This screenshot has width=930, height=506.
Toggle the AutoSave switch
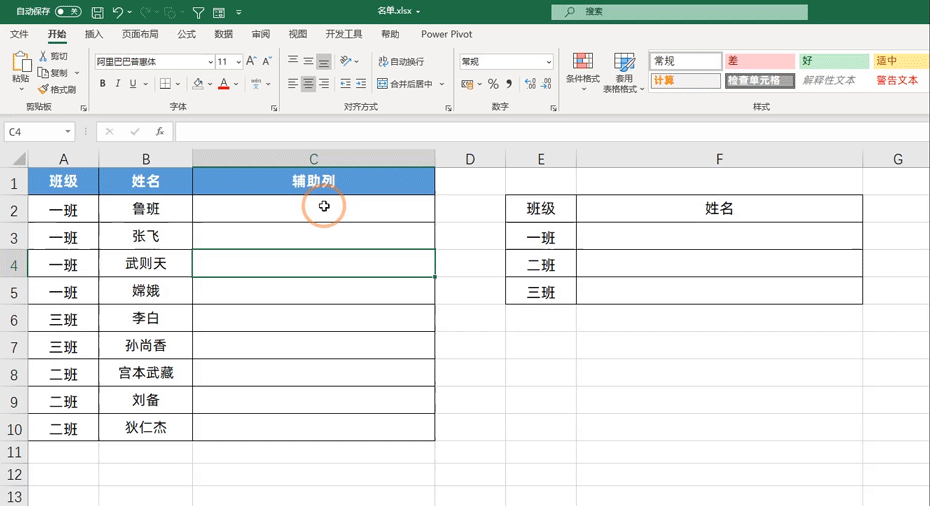click(68, 11)
